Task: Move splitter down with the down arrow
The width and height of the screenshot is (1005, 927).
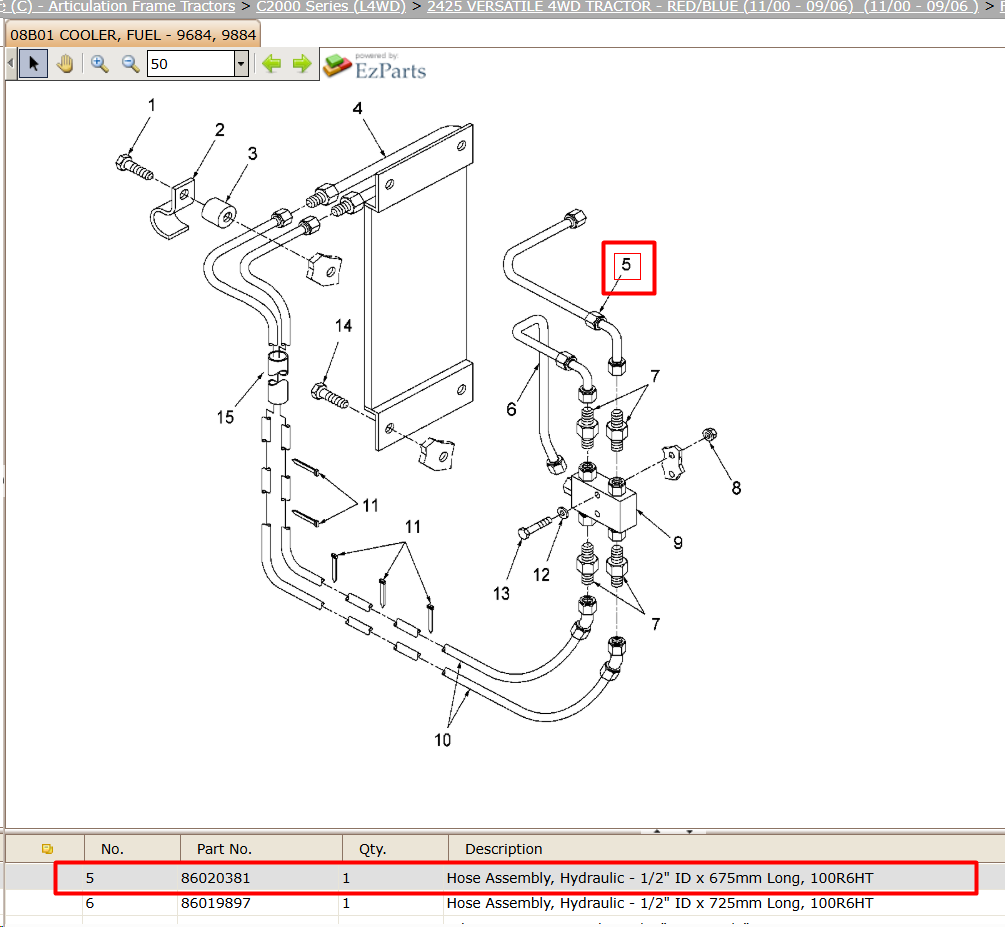Action: click(x=690, y=831)
